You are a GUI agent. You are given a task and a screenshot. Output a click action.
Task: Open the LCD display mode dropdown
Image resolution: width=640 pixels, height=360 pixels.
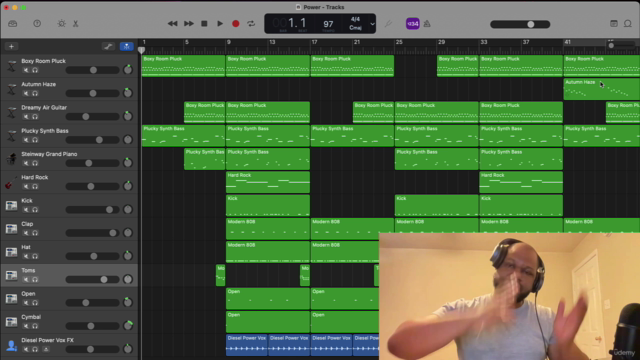(x=372, y=24)
